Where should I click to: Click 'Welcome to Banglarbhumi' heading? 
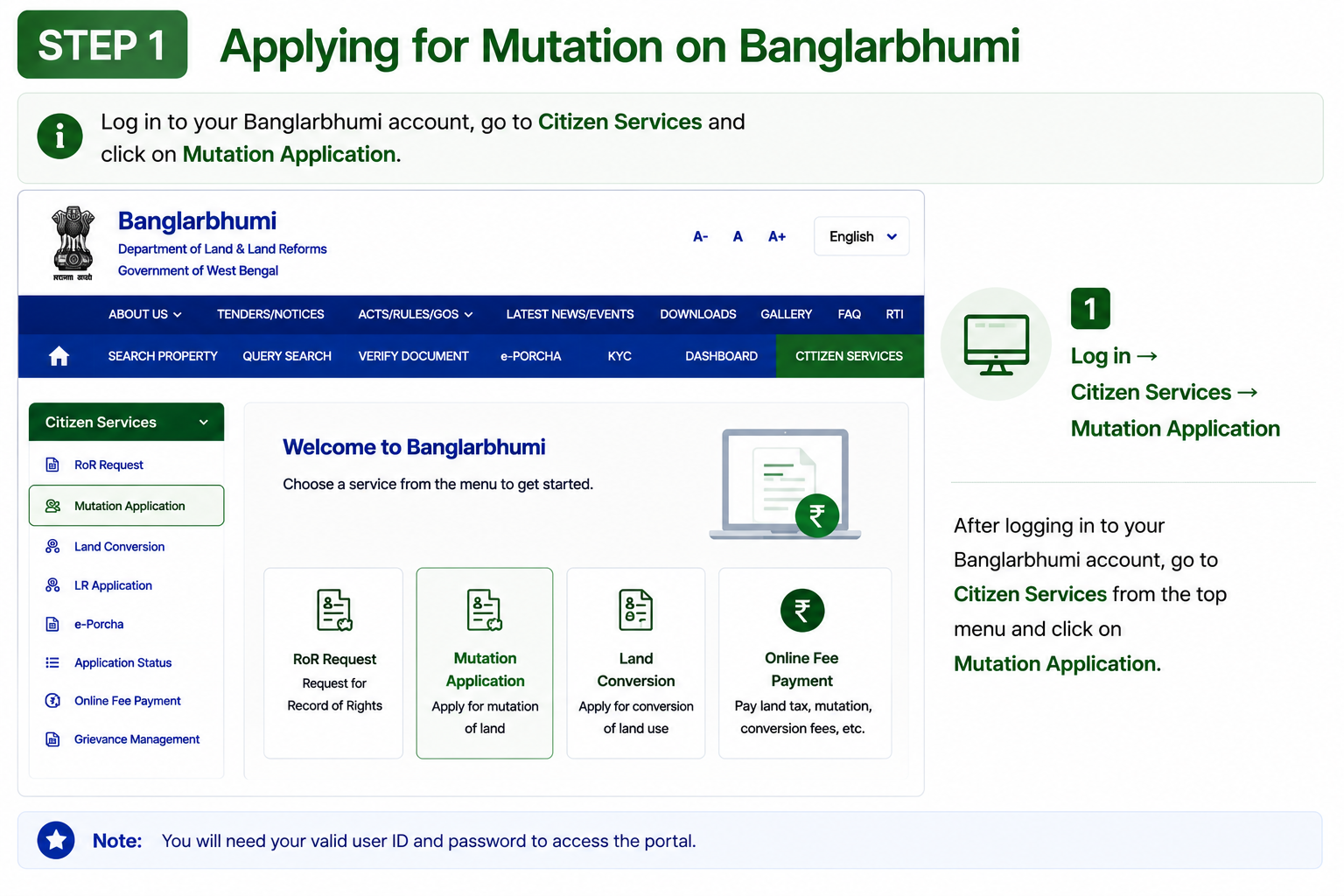[x=414, y=447]
